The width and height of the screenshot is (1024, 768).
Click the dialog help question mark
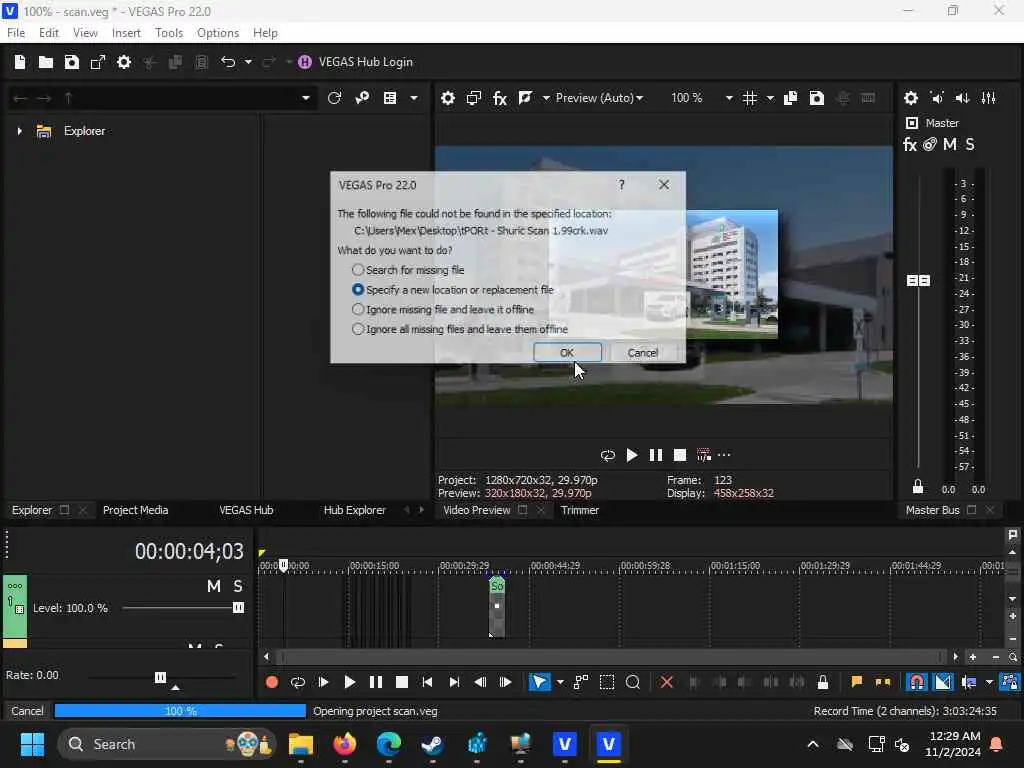(x=622, y=185)
